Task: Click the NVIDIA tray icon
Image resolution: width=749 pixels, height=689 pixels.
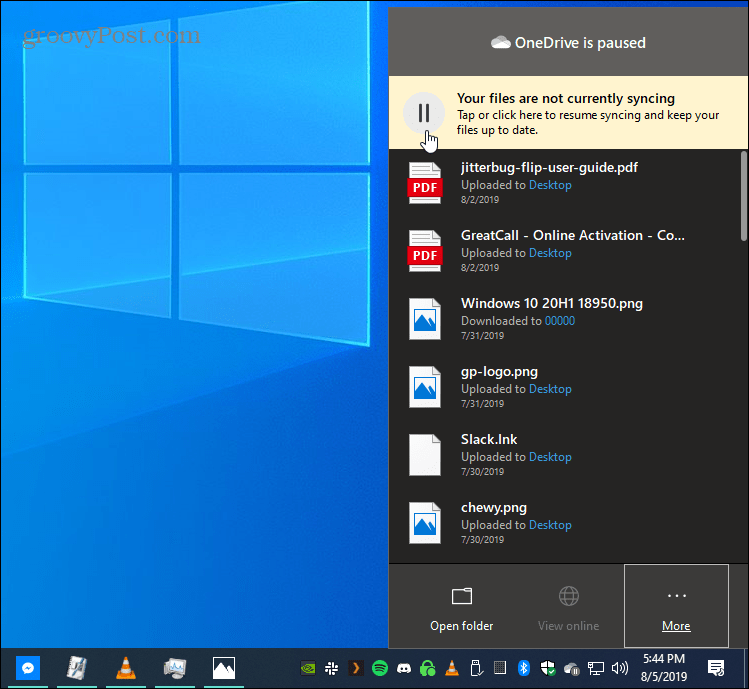Action: coord(308,668)
